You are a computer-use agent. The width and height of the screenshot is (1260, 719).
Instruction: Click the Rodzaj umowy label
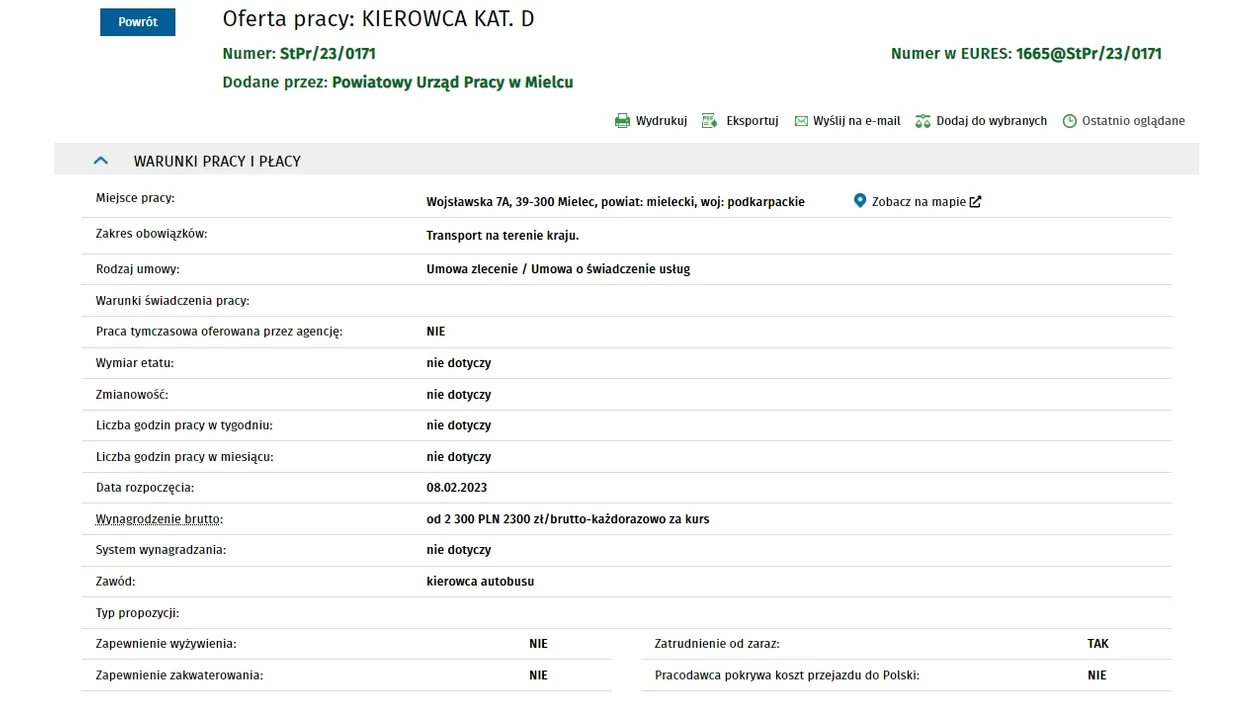[x=138, y=269]
